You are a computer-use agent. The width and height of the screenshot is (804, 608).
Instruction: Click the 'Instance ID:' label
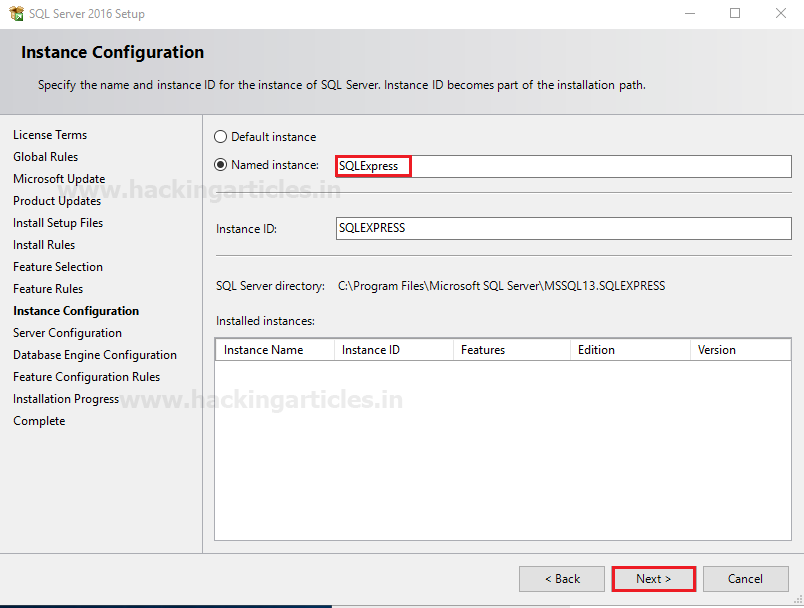coord(246,229)
